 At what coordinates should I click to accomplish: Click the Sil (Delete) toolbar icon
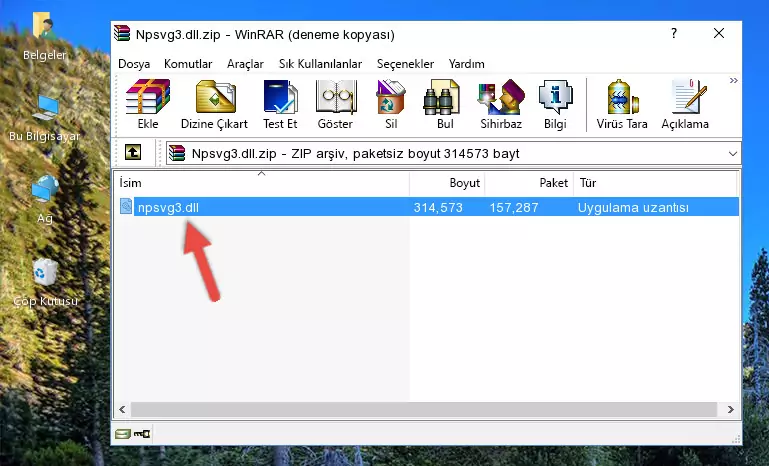[x=391, y=104]
